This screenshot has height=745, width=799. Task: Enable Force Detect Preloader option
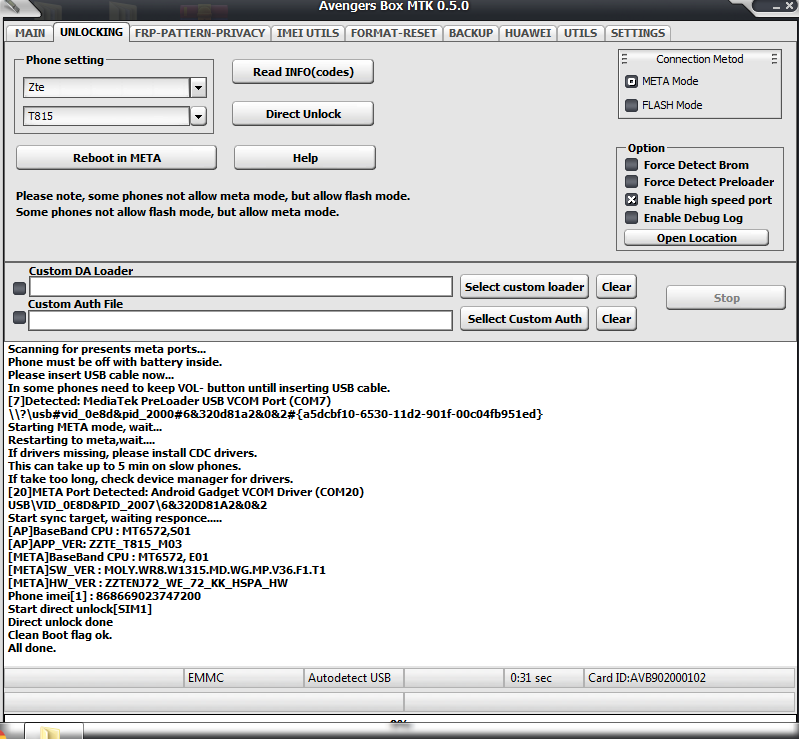tap(631, 181)
